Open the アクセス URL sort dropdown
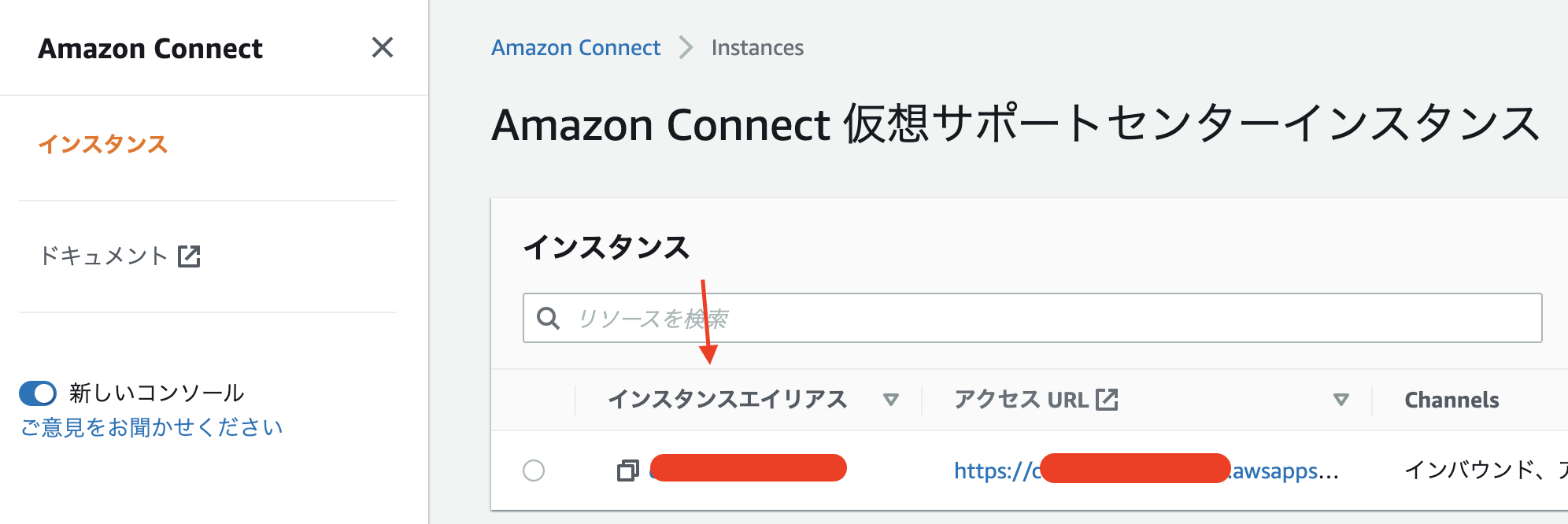Screen dimensions: 1568x524 [x=1340, y=400]
